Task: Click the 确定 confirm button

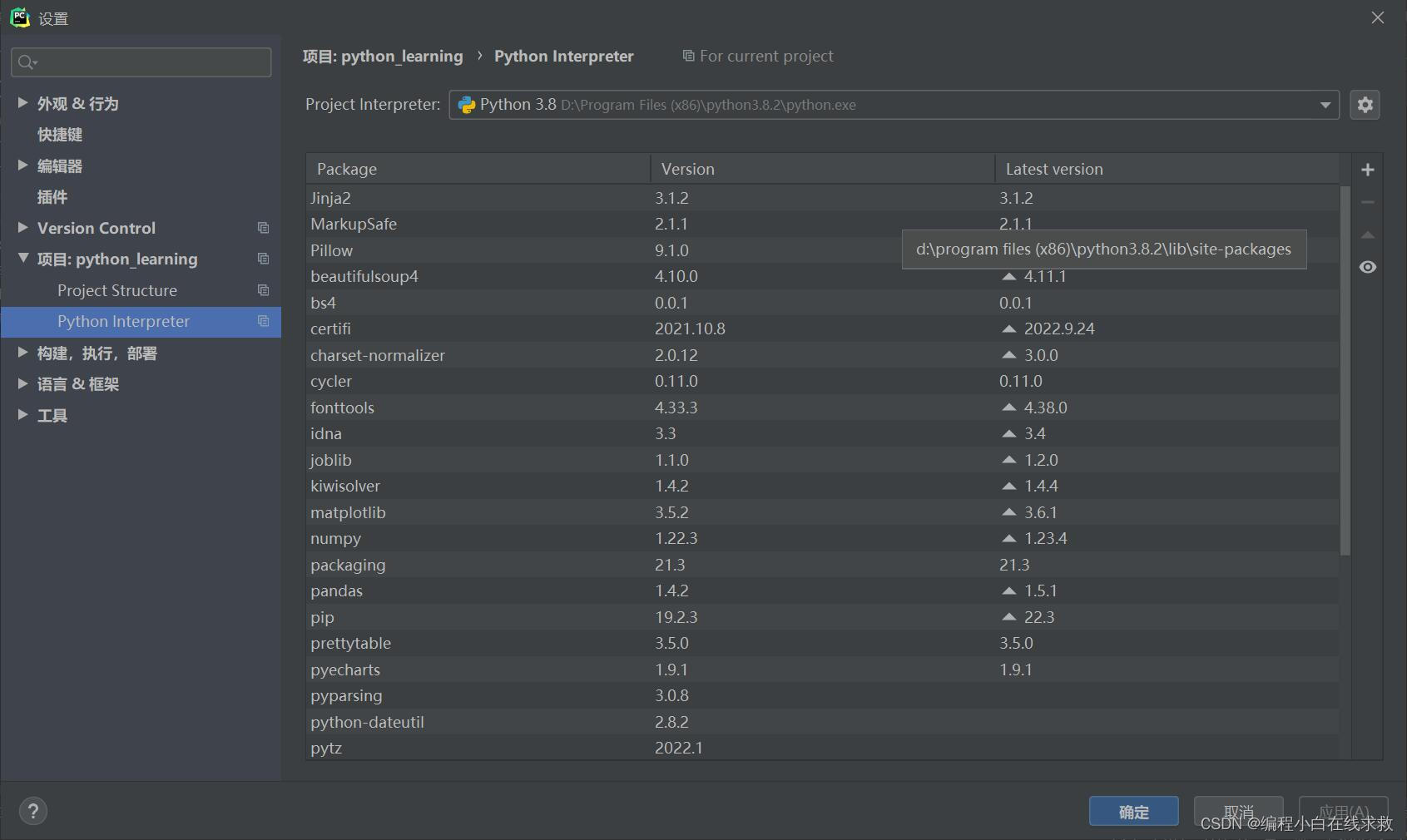Action: click(x=1133, y=812)
